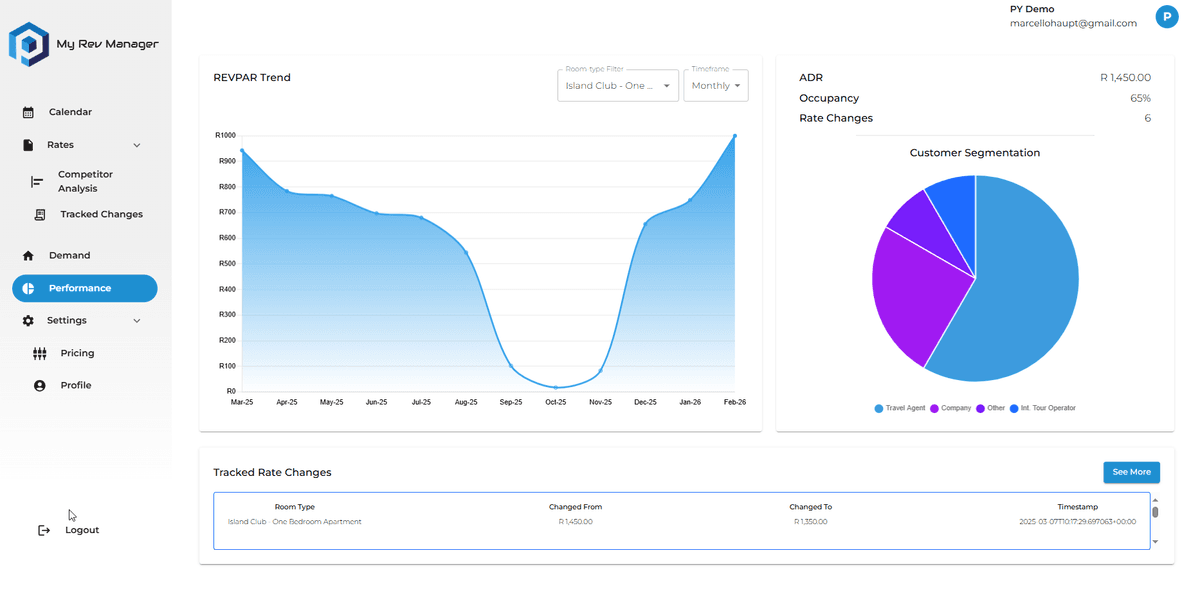Image resolution: width=1200 pixels, height=600 pixels.
Task: Open Pricing via its sliders icon
Action: (40, 353)
